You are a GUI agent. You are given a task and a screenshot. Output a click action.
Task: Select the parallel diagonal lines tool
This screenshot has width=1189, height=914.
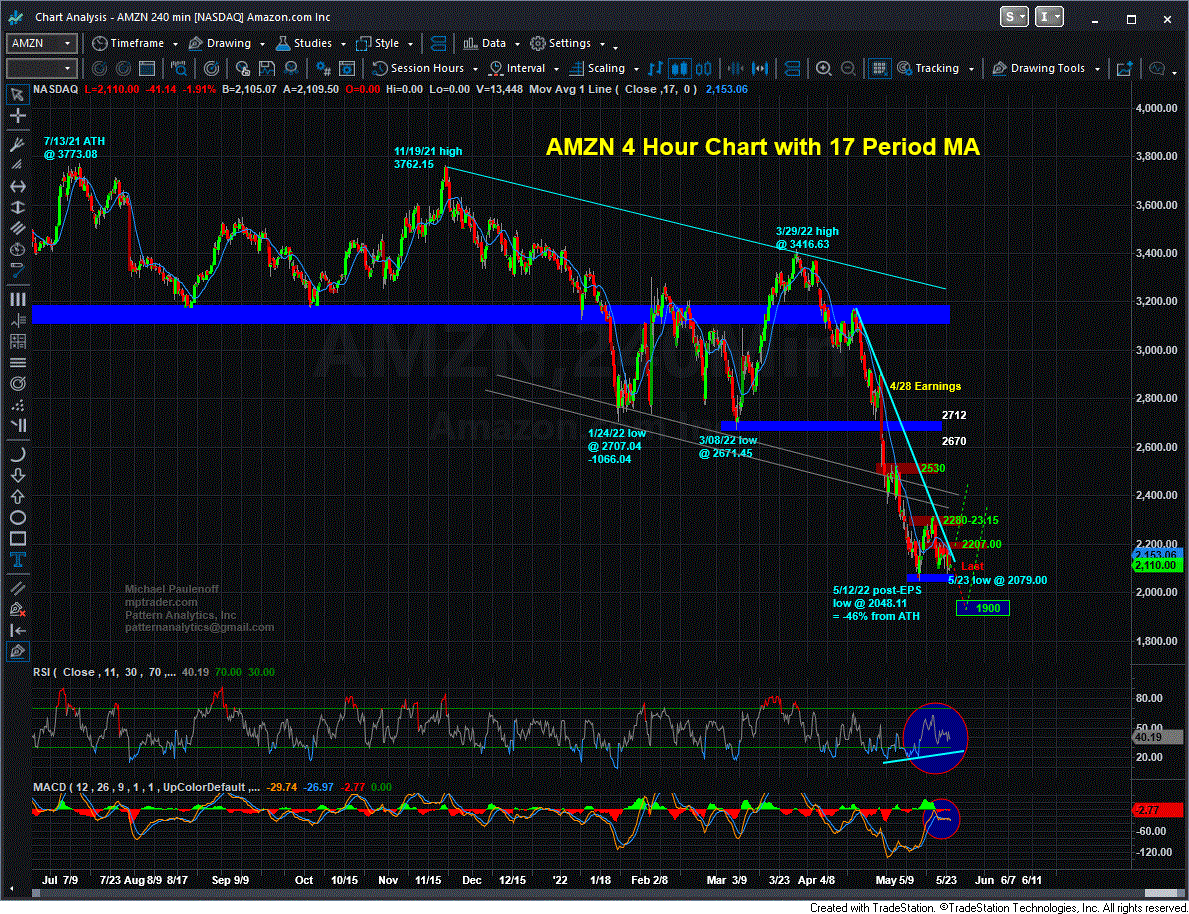(17, 228)
